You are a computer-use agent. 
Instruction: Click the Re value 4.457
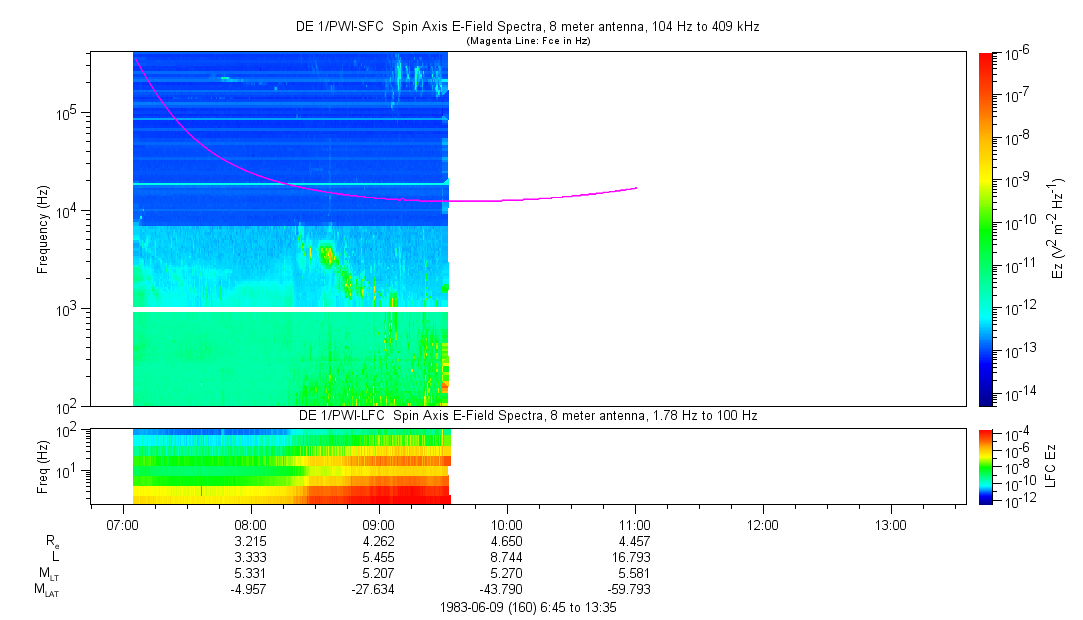click(634, 541)
